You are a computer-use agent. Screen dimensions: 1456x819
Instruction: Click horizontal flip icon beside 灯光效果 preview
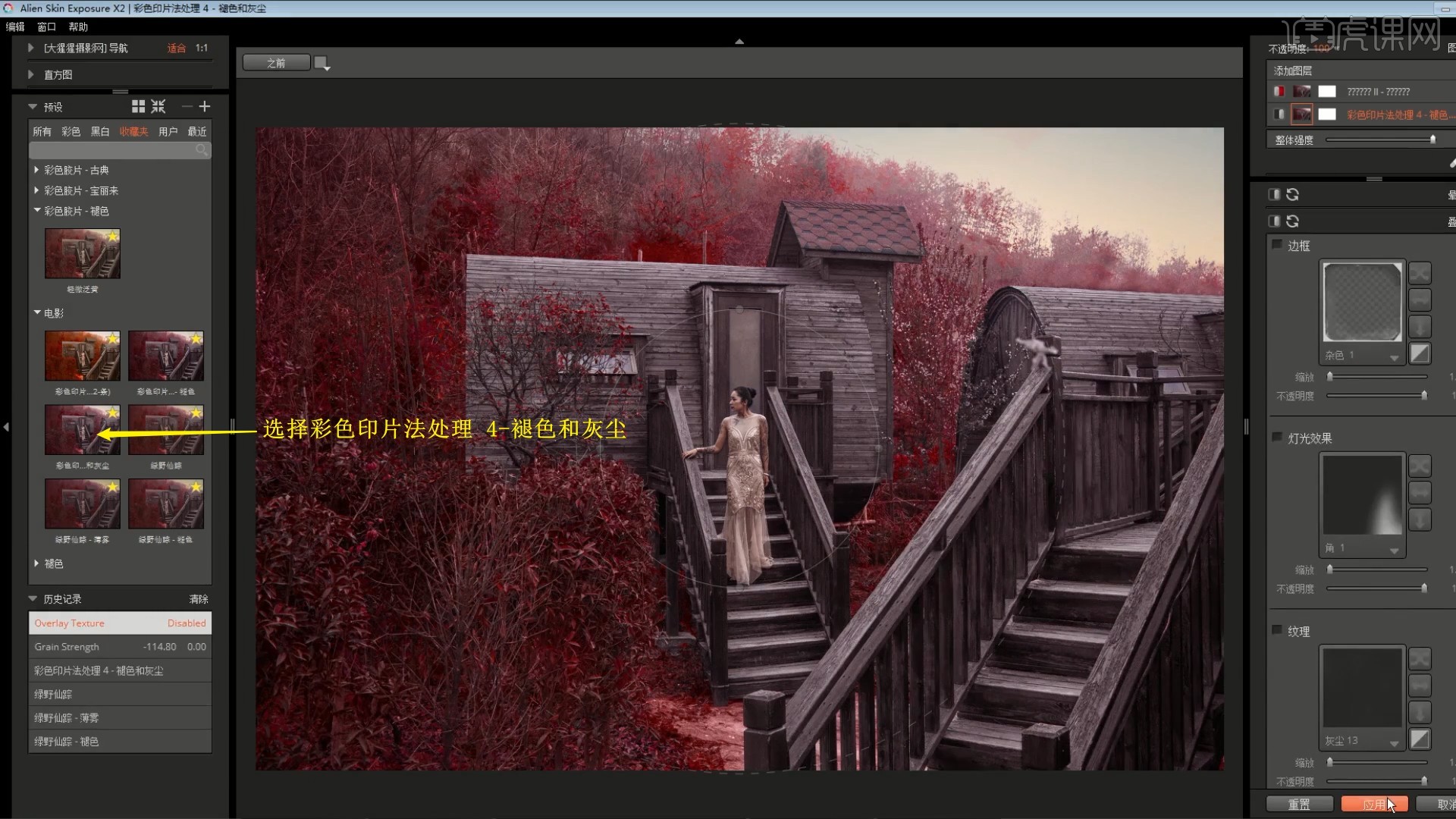click(1420, 493)
